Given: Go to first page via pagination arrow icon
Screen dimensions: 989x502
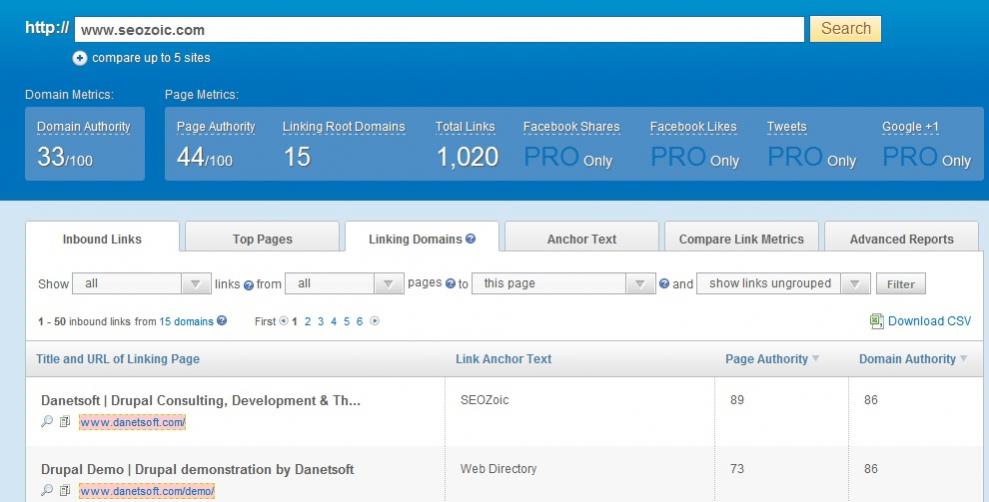Looking at the screenshot, I should [x=284, y=321].
